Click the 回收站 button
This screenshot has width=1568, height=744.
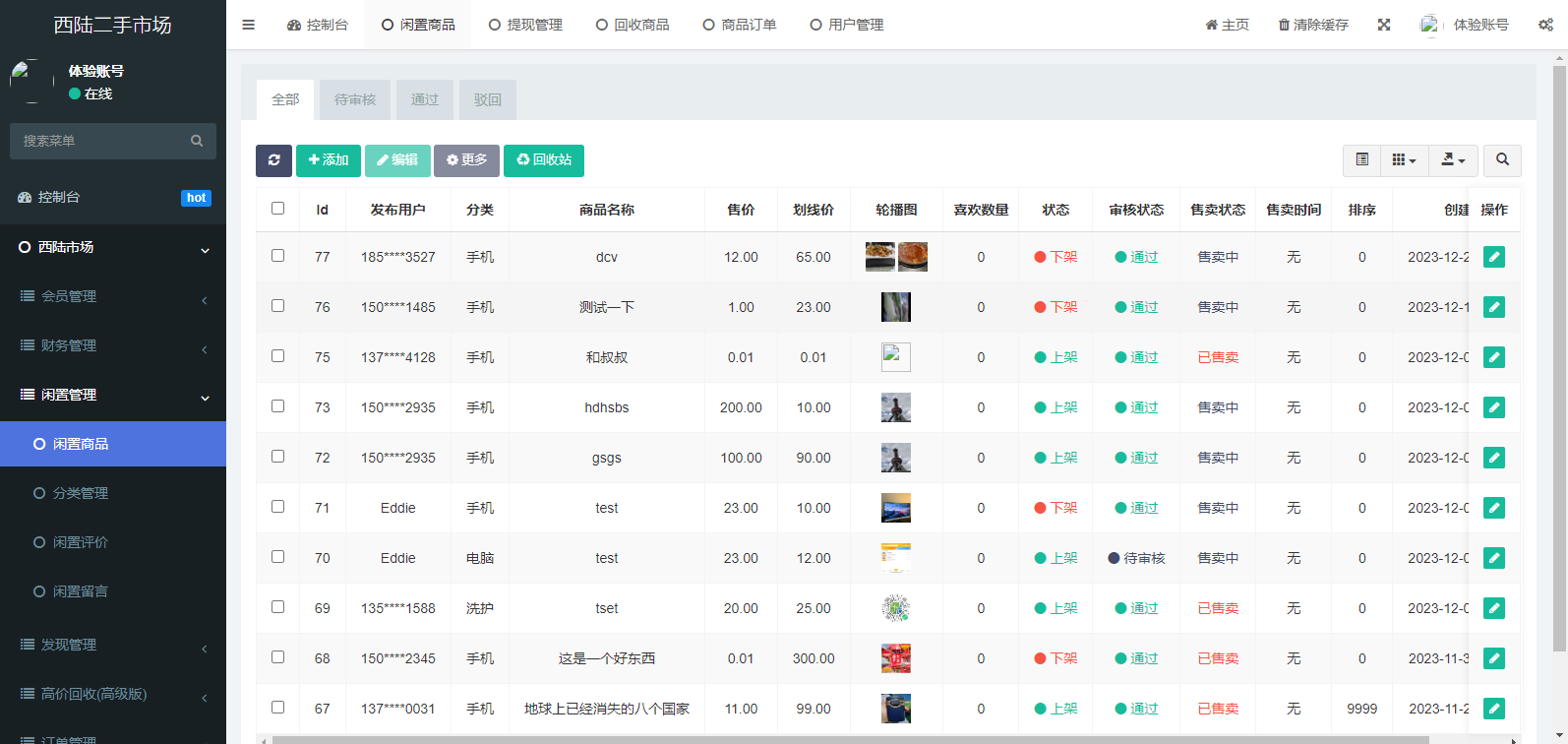pyautogui.click(x=544, y=160)
